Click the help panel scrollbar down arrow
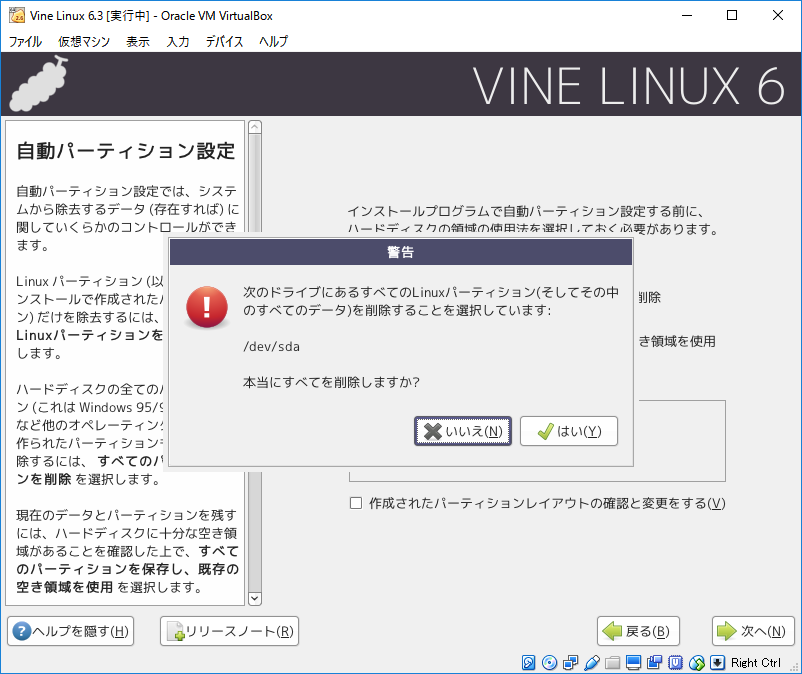This screenshot has width=802, height=674. tap(254, 598)
